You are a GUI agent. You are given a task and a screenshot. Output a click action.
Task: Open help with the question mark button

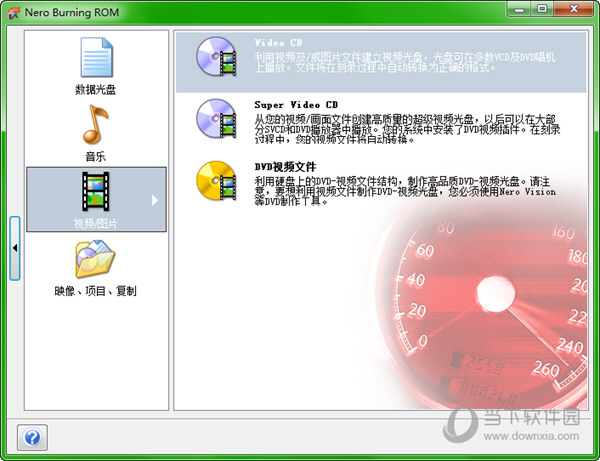[x=32, y=437]
